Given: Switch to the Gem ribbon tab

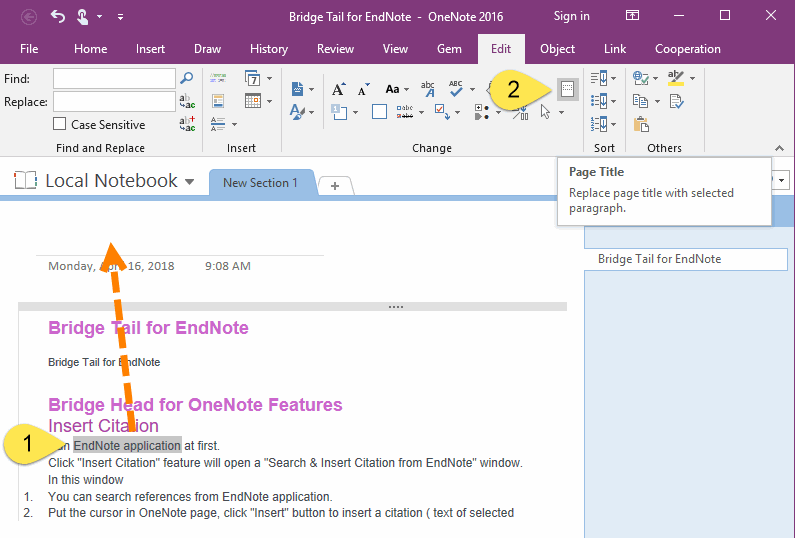Looking at the screenshot, I should tap(449, 49).
